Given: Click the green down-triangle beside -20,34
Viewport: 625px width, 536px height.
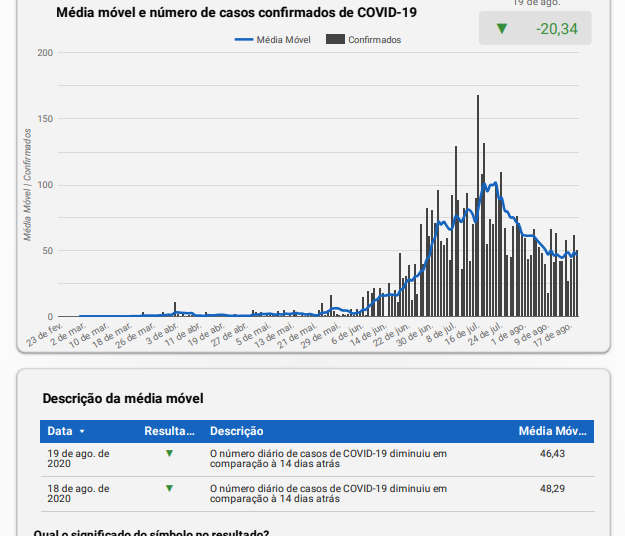Looking at the screenshot, I should coord(501,28).
